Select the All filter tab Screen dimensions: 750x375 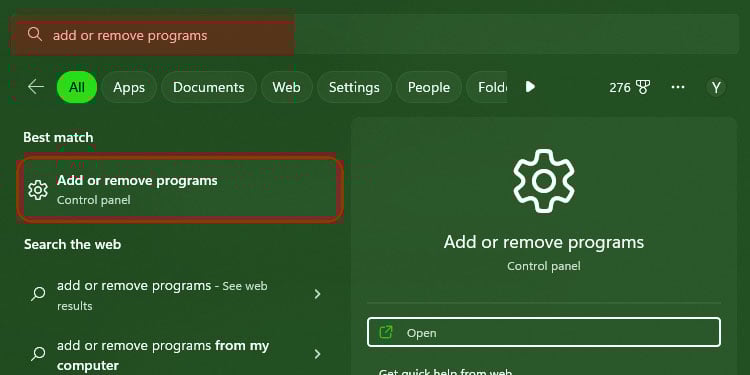coord(77,87)
